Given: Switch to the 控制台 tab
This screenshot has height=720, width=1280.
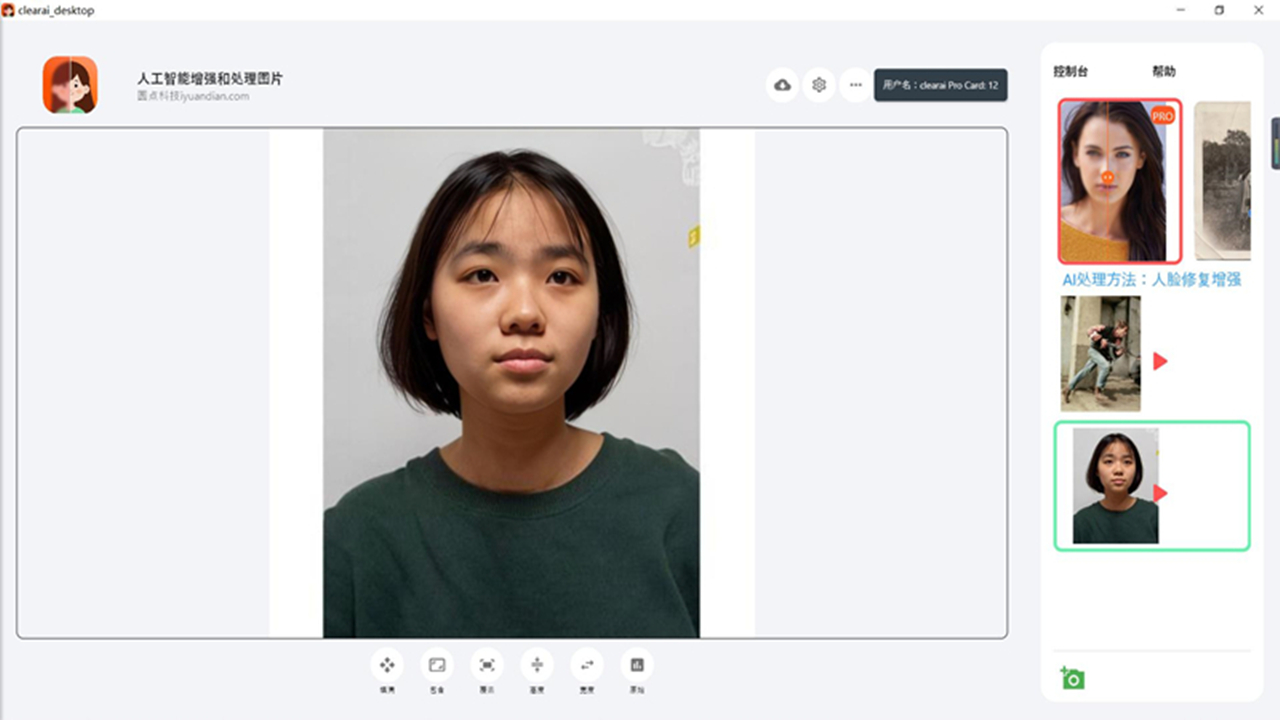Looking at the screenshot, I should point(1070,72).
